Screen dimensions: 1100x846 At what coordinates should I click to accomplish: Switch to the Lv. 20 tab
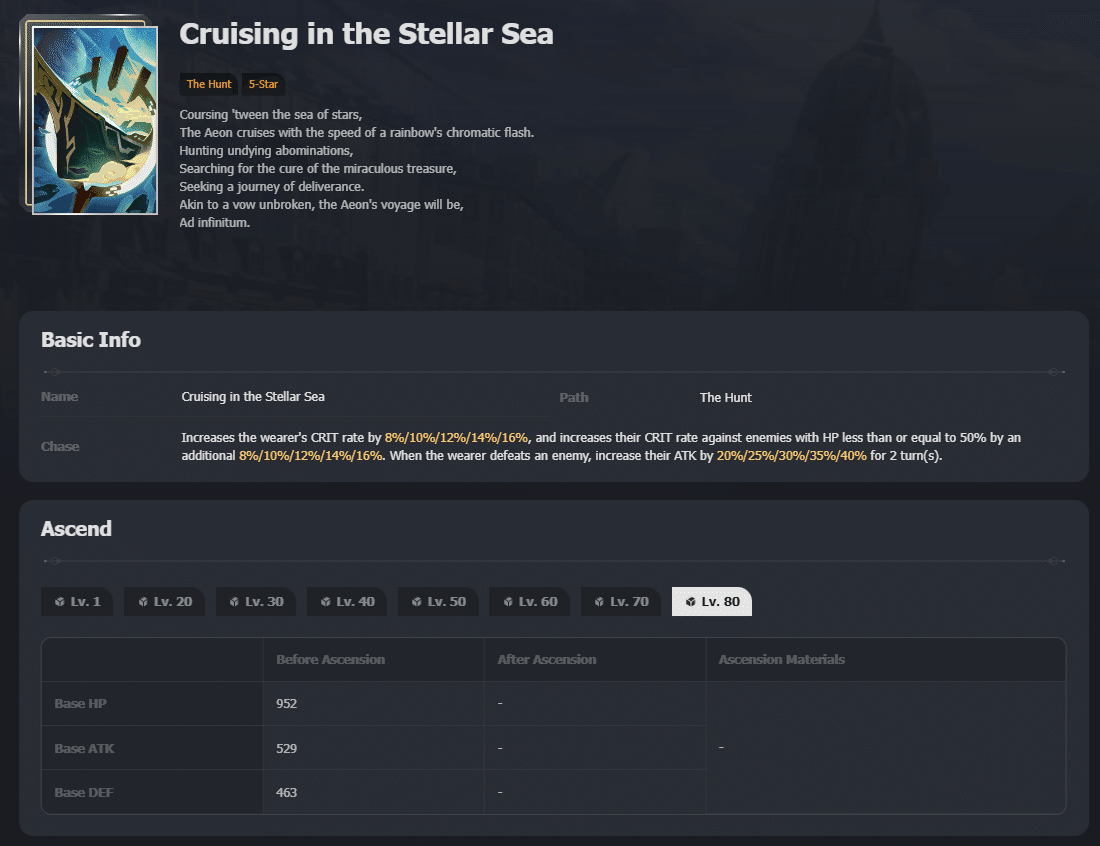click(164, 602)
